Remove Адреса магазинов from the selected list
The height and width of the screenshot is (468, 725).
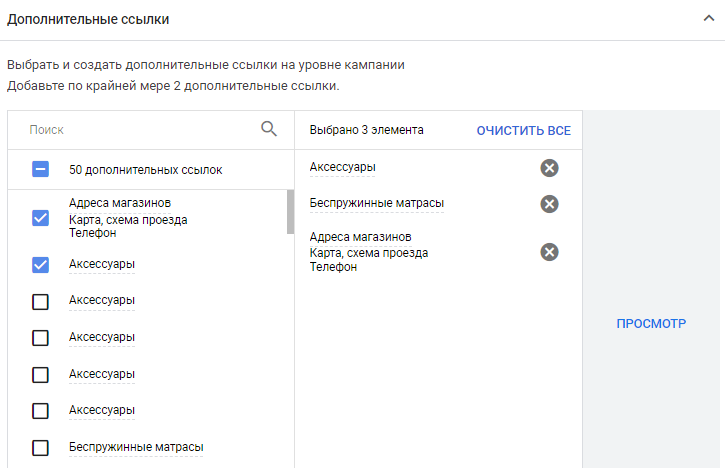coord(549,252)
